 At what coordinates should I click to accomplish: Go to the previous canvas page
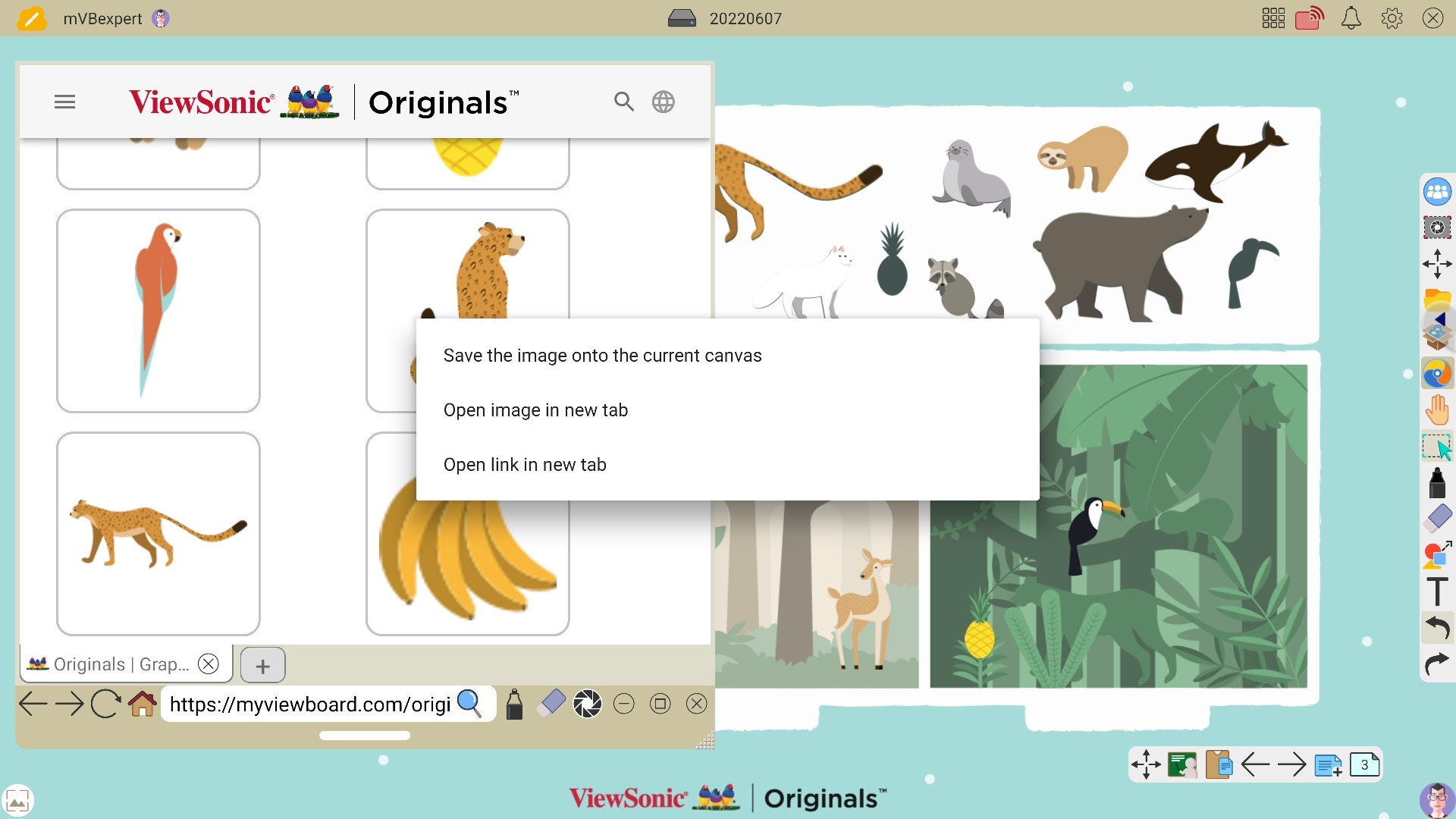[x=1255, y=764]
